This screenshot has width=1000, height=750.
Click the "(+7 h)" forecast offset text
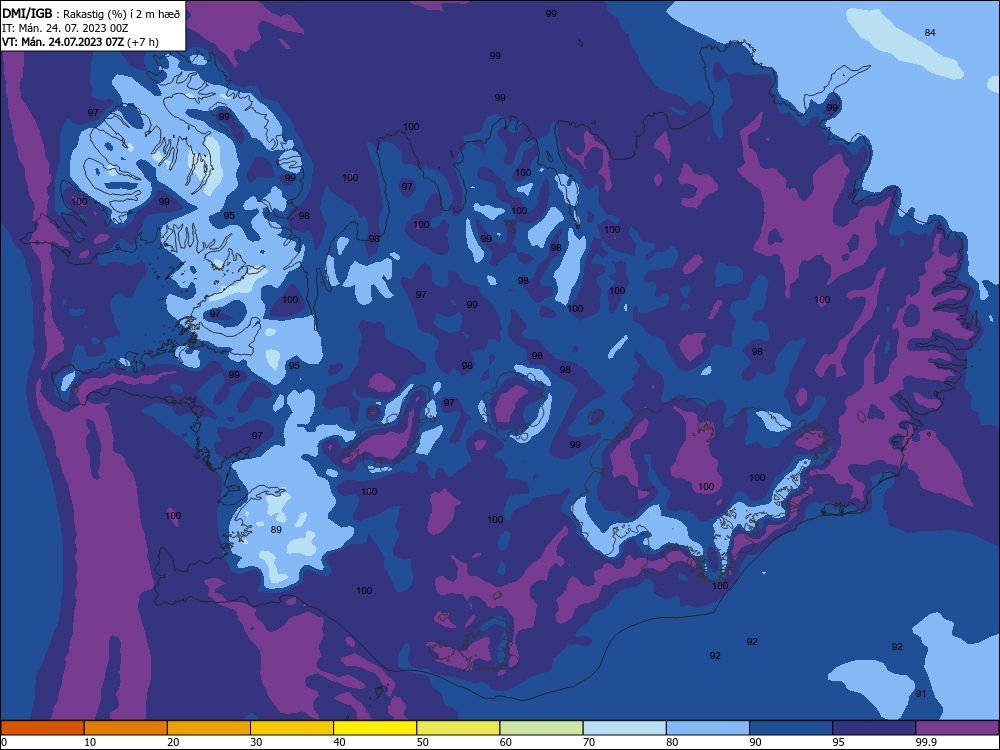[143, 42]
